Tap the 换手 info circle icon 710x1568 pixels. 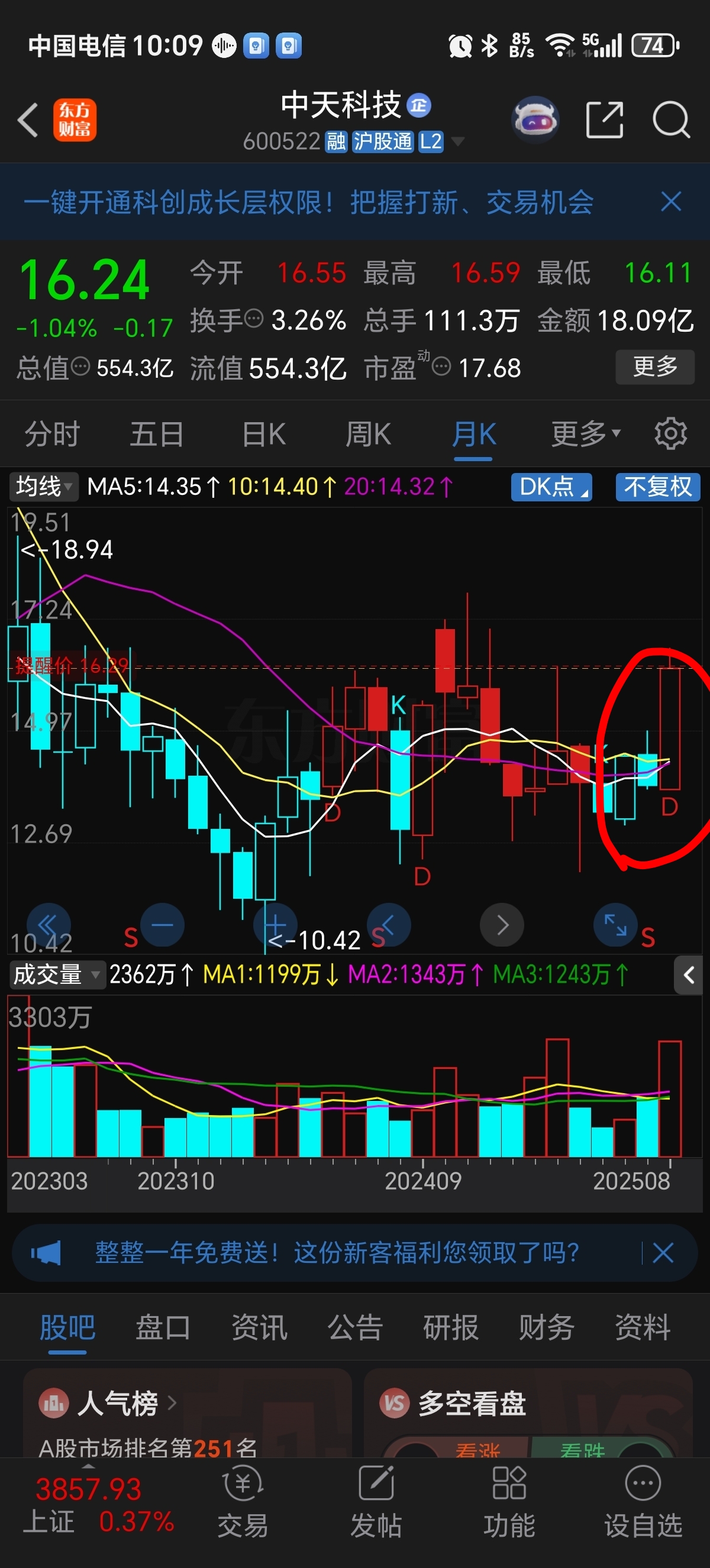click(253, 318)
